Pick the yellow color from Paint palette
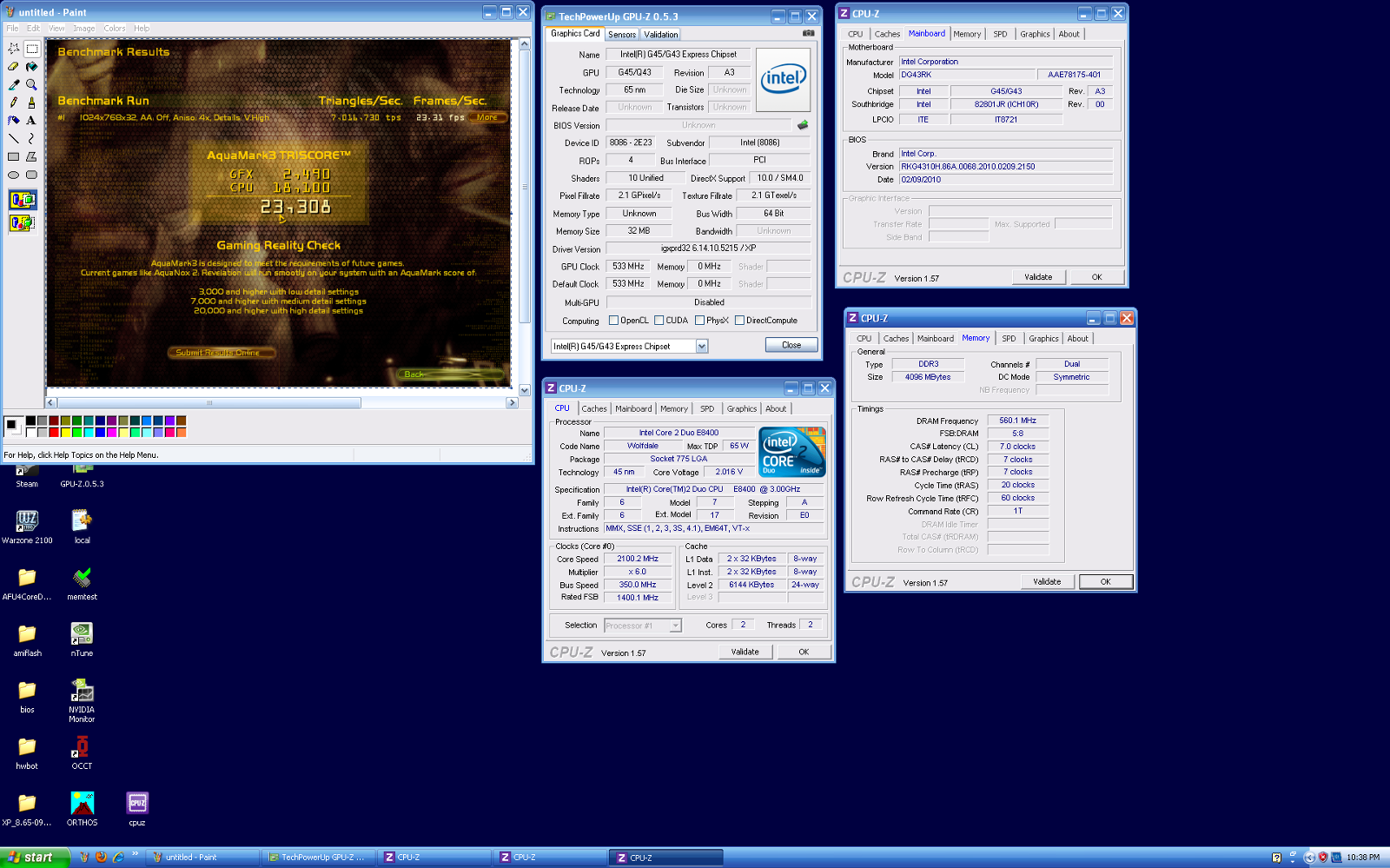 coord(65,433)
